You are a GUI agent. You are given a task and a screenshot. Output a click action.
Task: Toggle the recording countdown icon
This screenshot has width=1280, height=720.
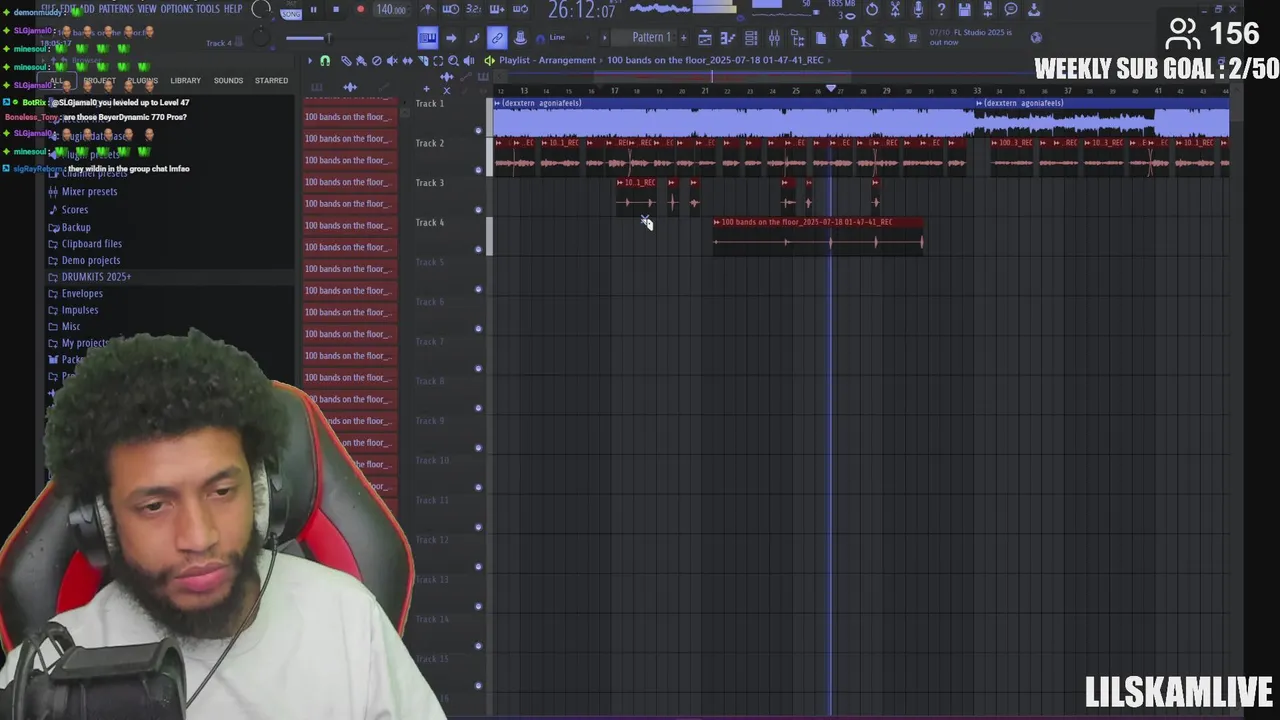tap(475, 9)
